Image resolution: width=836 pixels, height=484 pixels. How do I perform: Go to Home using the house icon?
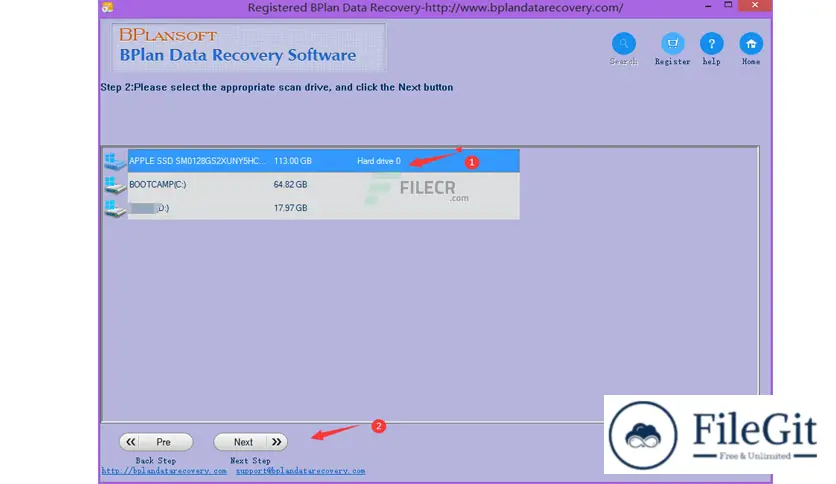point(751,44)
